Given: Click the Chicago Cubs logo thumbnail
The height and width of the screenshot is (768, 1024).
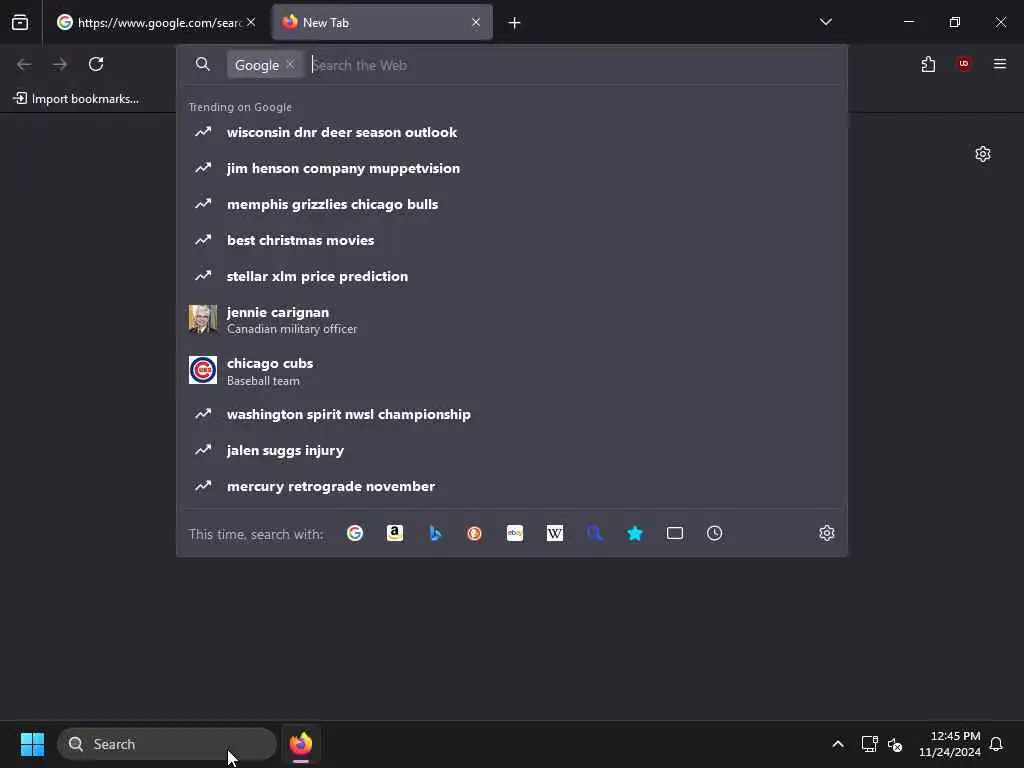Looking at the screenshot, I should pos(203,370).
